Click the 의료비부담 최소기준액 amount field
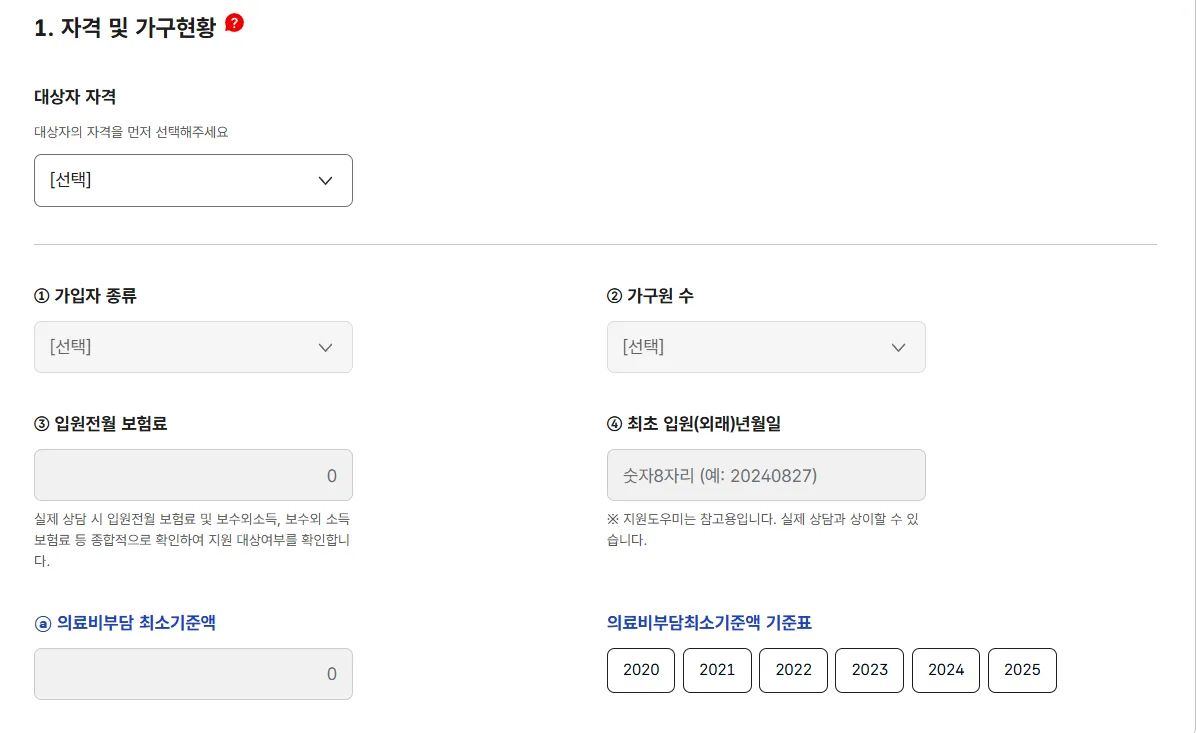 pyautogui.click(x=193, y=674)
